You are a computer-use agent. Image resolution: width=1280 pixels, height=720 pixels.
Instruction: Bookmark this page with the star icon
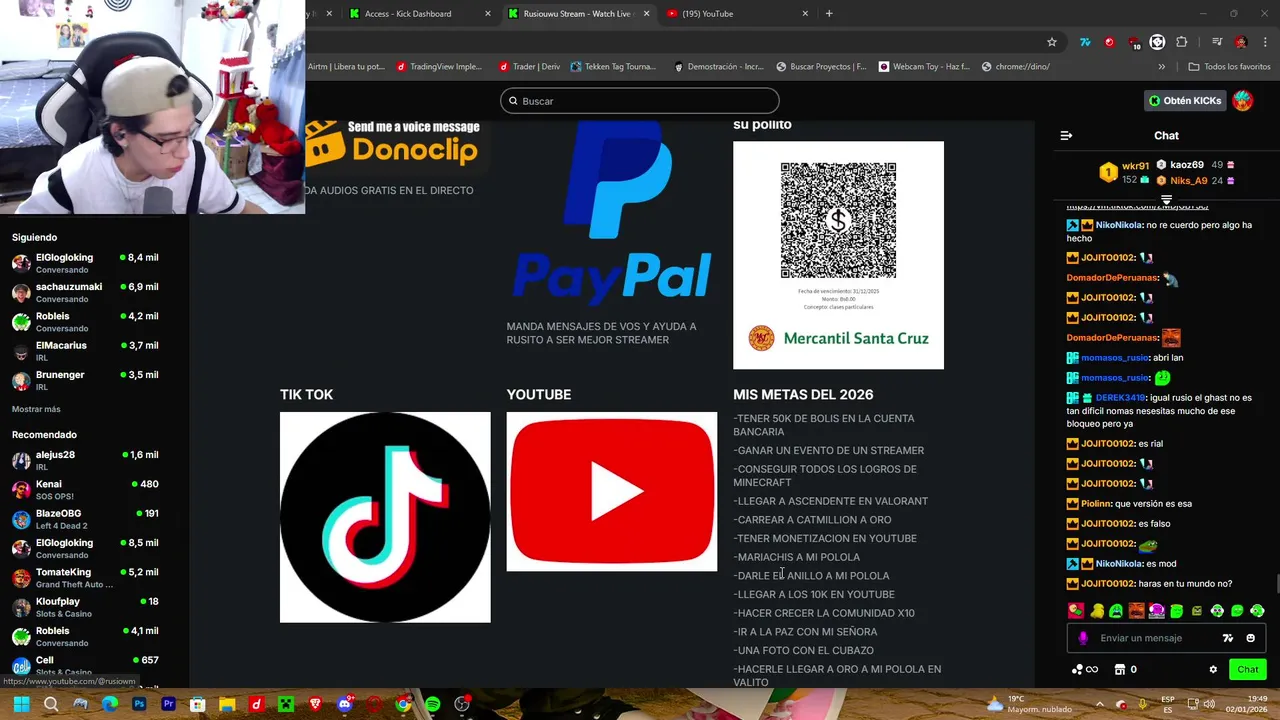[1052, 42]
